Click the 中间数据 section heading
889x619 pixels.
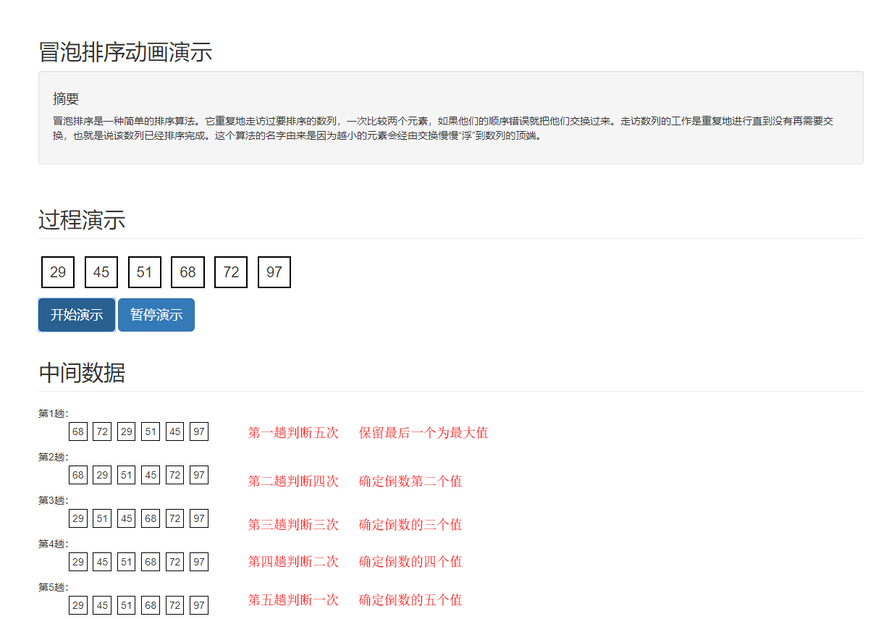click(82, 373)
